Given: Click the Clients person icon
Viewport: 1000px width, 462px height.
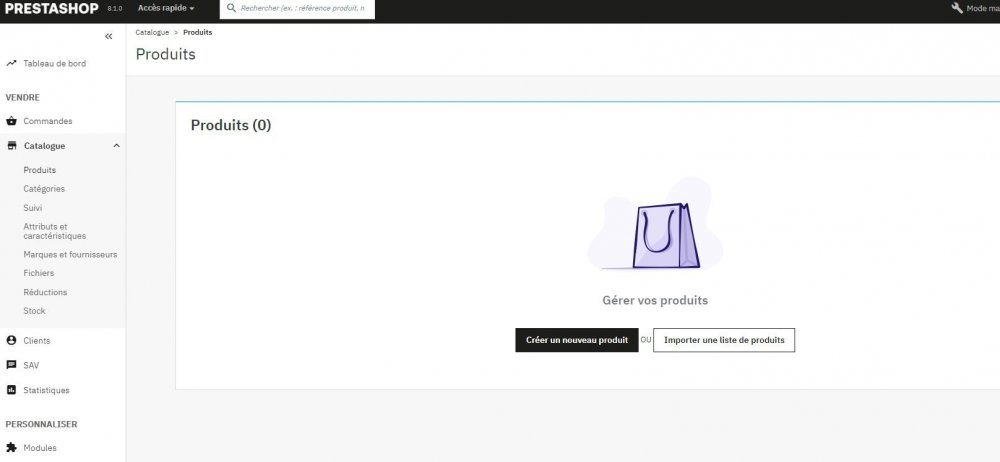Looking at the screenshot, I should pos(11,340).
